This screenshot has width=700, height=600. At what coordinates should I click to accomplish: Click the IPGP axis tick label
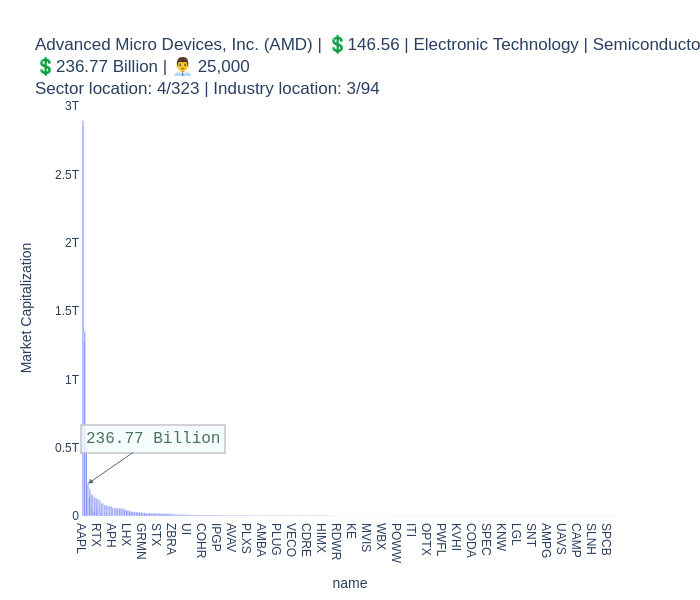(216, 538)
